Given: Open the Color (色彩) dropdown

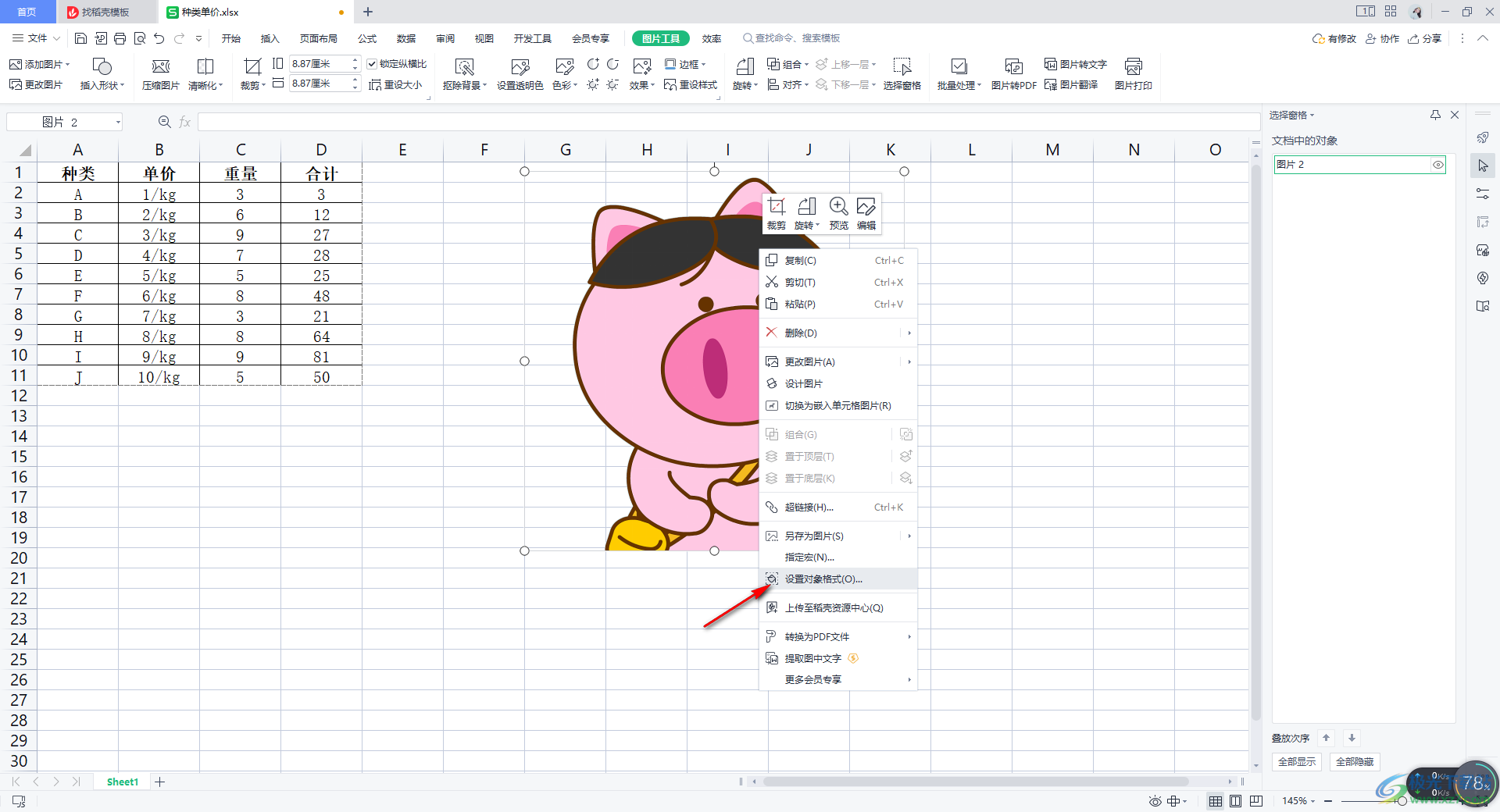Looking at the screenshot, I should (564, 74).
